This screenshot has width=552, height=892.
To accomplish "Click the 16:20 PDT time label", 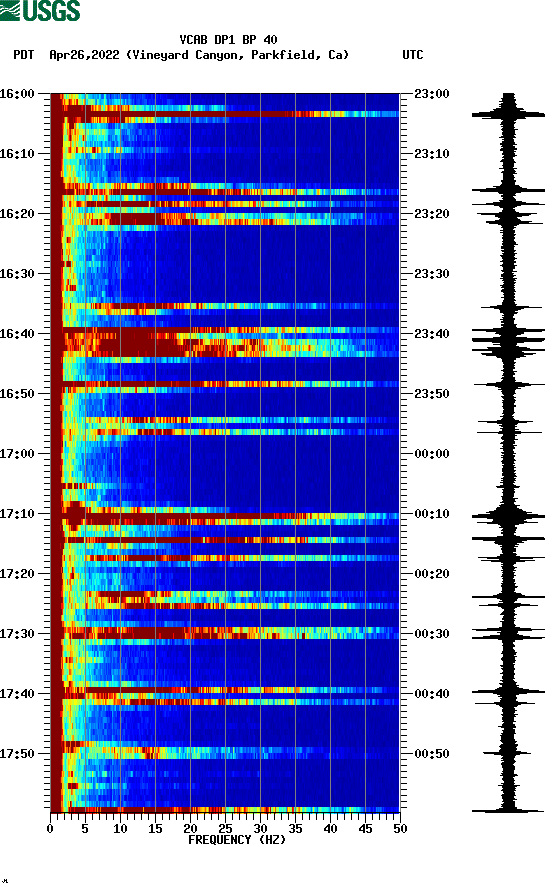I will [17, 214].
